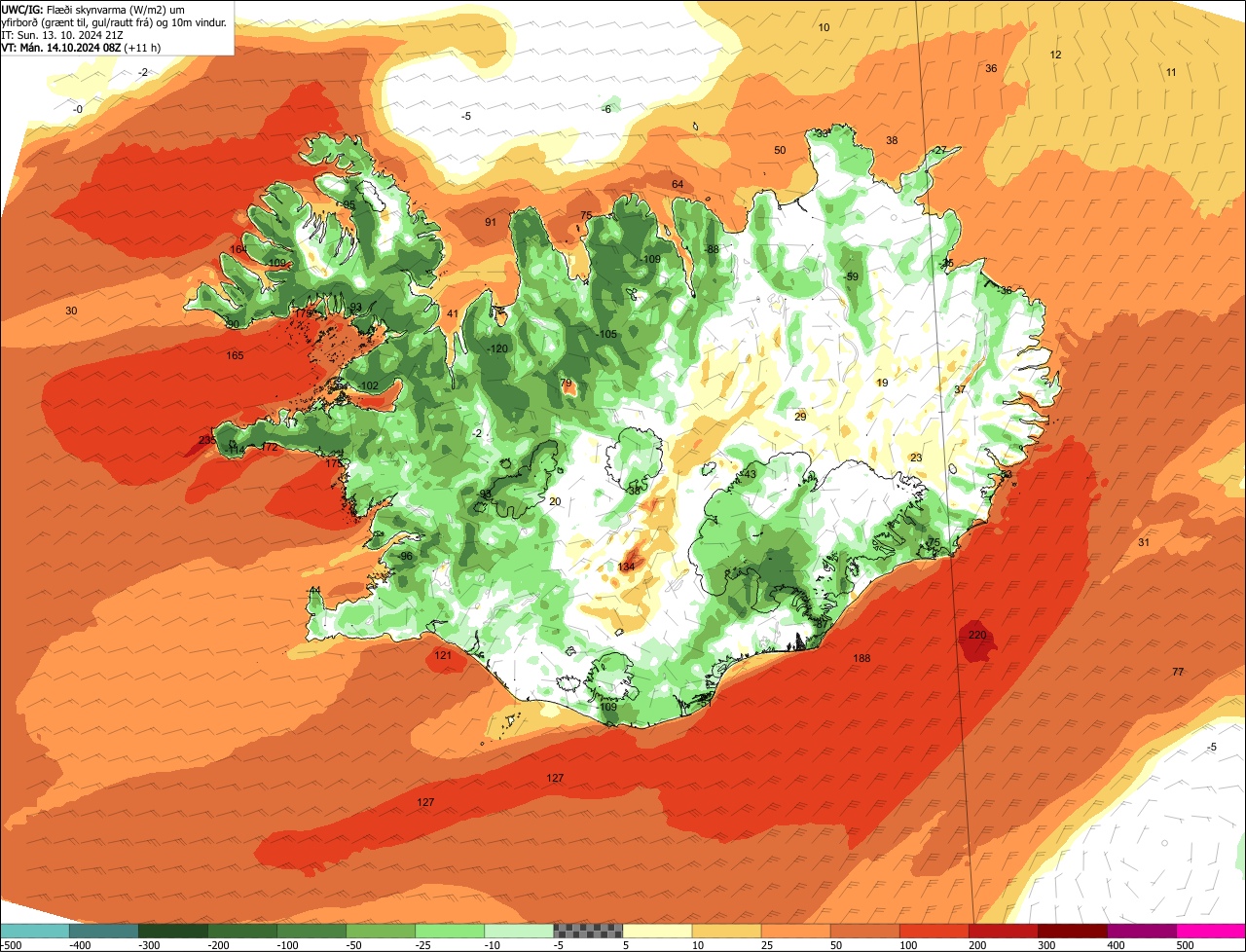Click the value "29" in the eastern highlands
The image size is (1246, 952).
coord(800,417)
